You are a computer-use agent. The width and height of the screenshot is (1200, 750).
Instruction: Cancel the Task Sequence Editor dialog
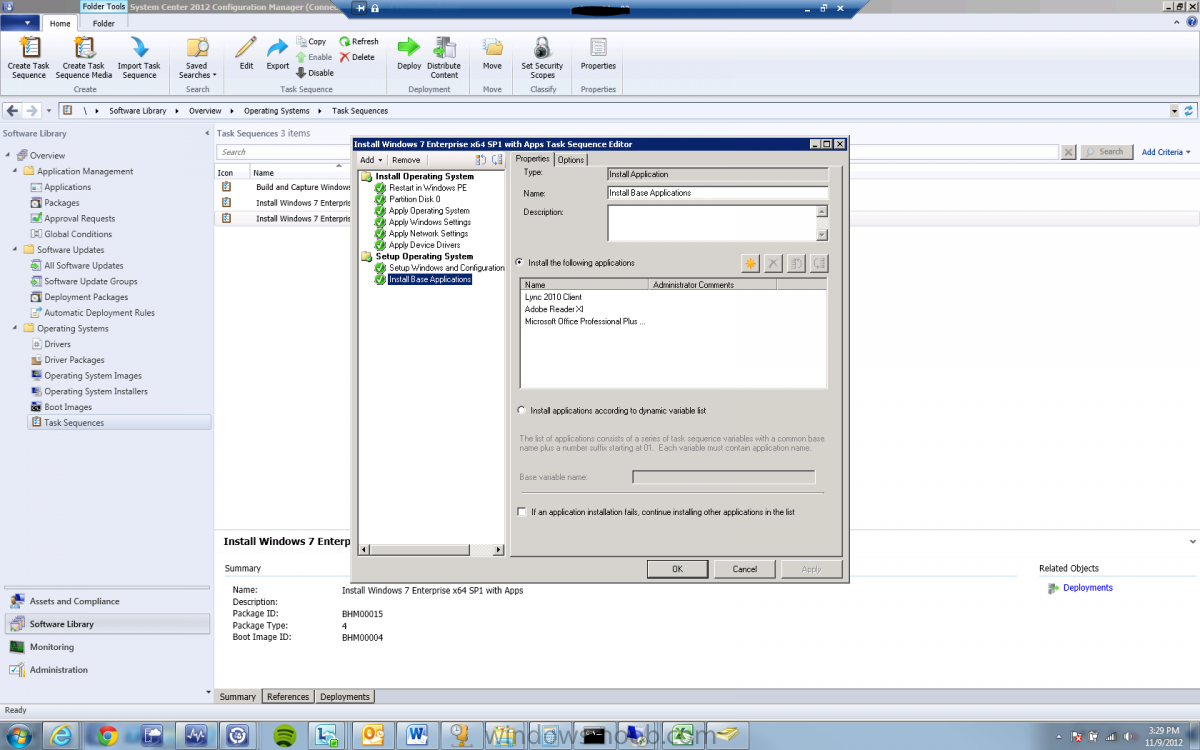(x=745, y=569)
